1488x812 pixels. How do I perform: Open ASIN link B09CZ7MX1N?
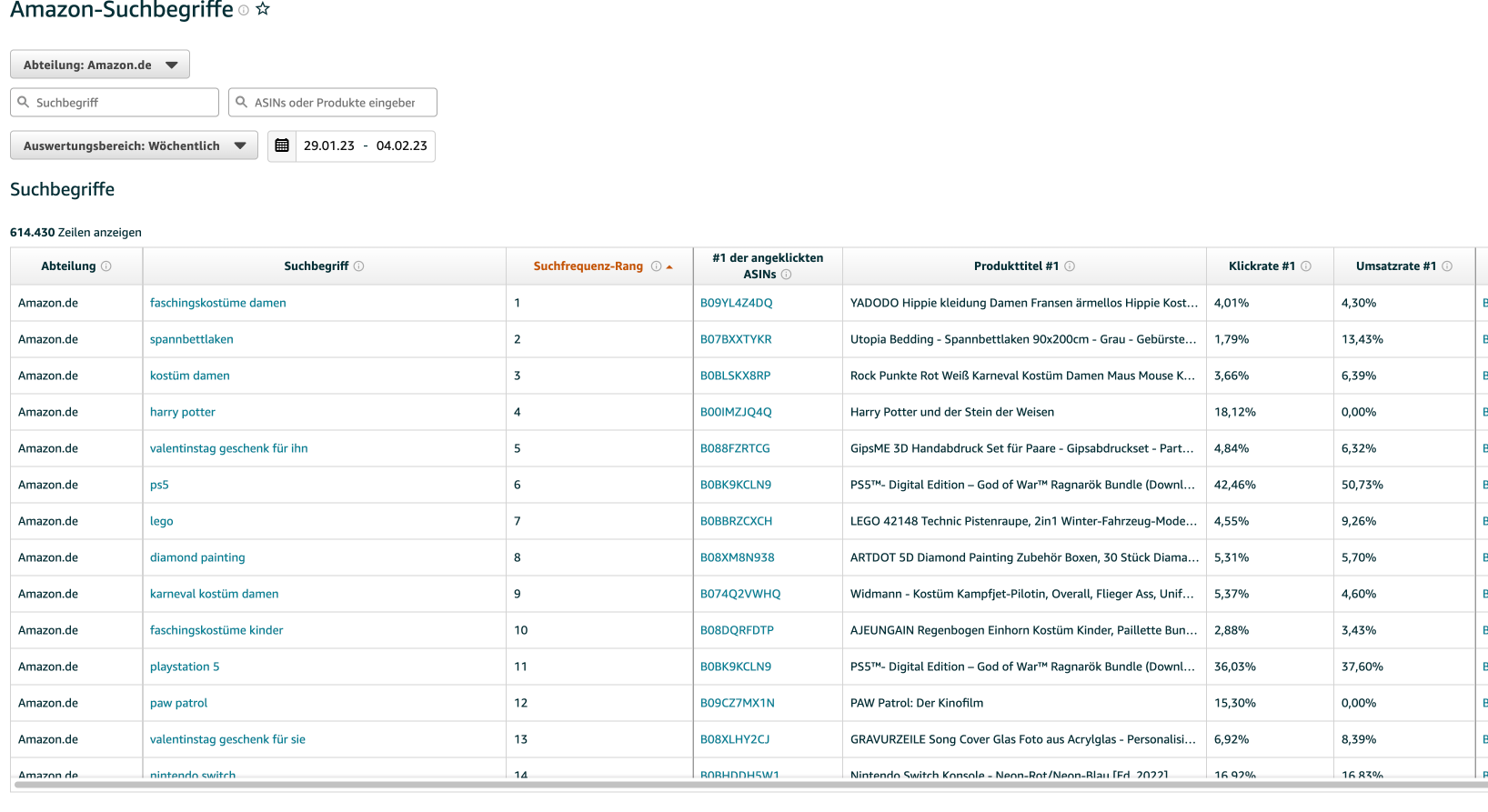pos(738,703)
